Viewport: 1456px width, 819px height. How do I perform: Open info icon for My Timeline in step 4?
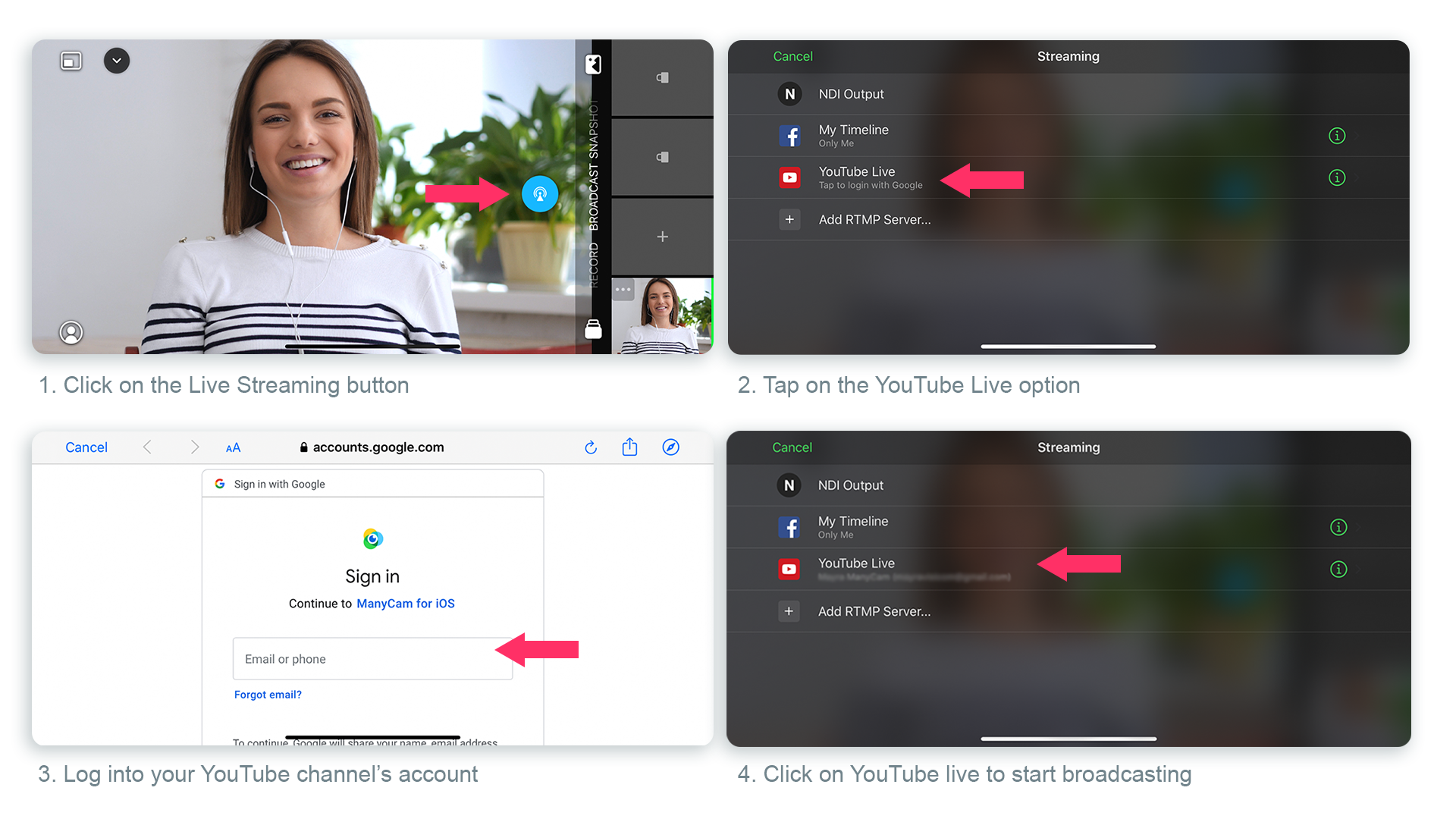(x=1338, y=527)
